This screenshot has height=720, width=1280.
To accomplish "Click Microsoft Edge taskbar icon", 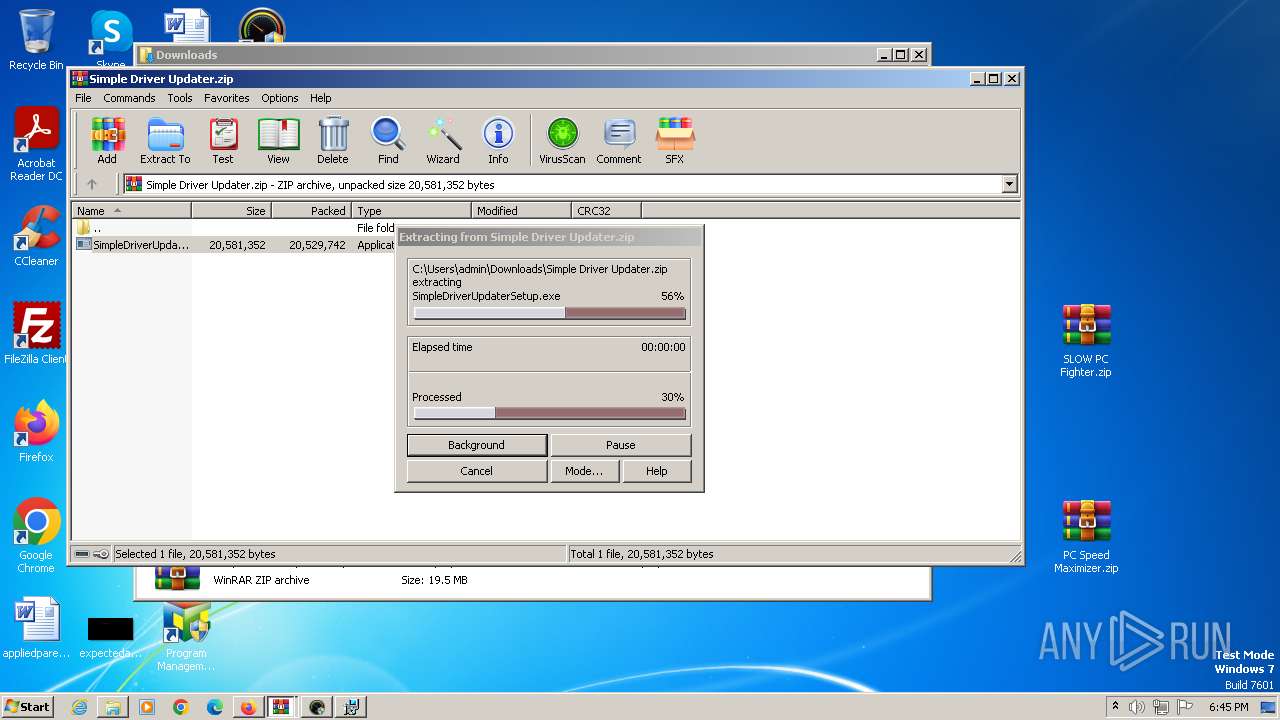I will (214, 707).
